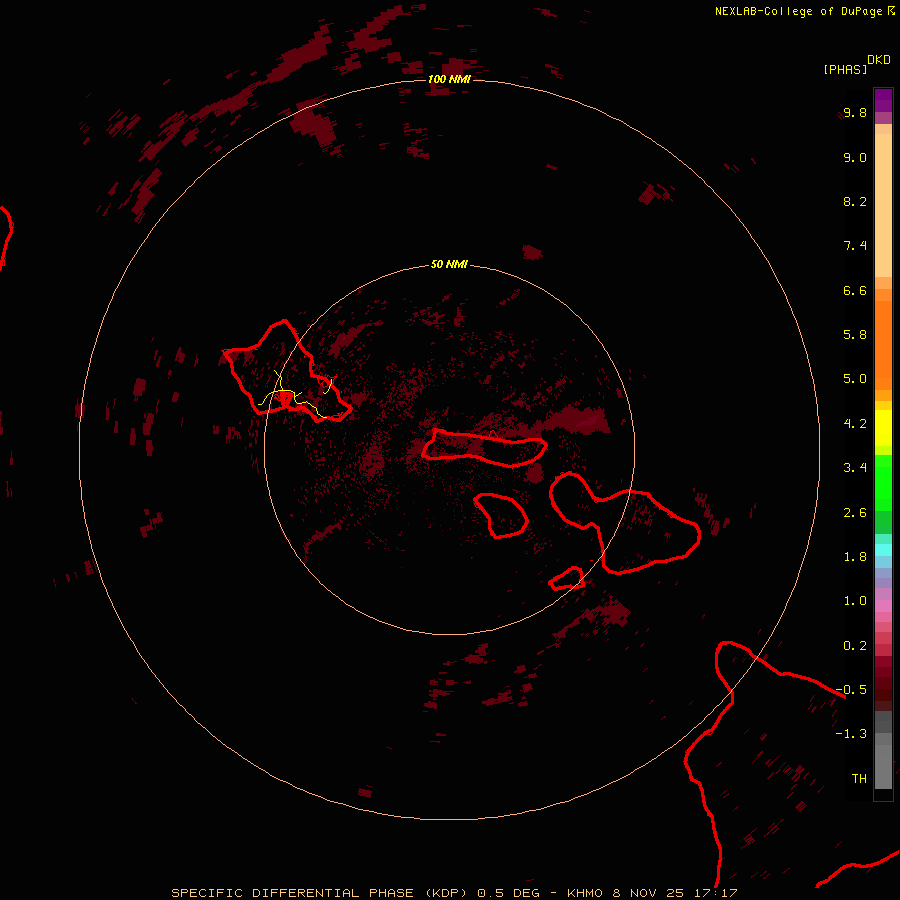Click the light peach band near 8.2

[x=883, y=204]
